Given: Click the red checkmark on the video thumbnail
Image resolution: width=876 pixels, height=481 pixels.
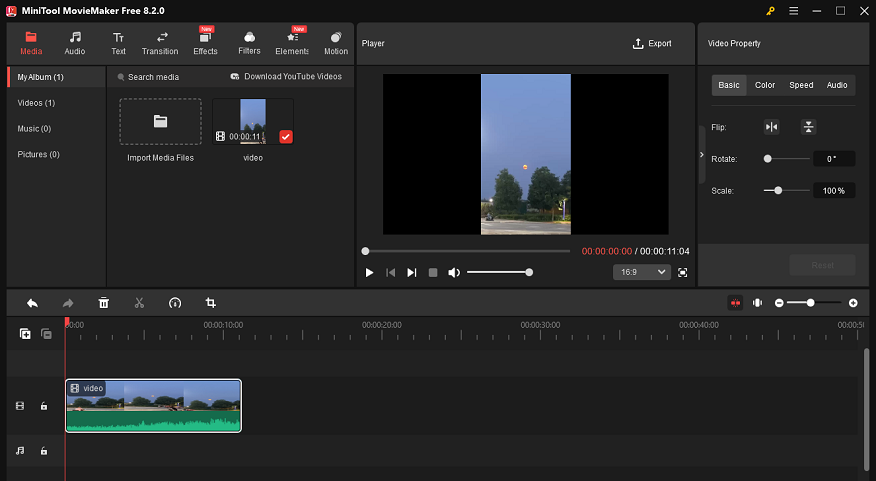Looking at the screenshot, I should click(x=285, y=137).
